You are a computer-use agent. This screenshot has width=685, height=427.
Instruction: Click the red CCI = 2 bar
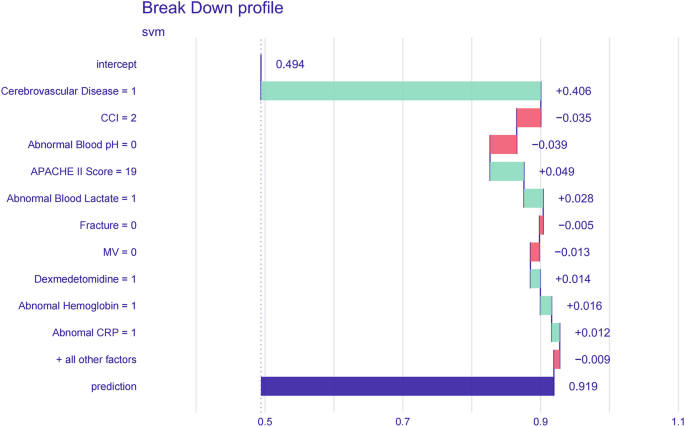point(529,118)
